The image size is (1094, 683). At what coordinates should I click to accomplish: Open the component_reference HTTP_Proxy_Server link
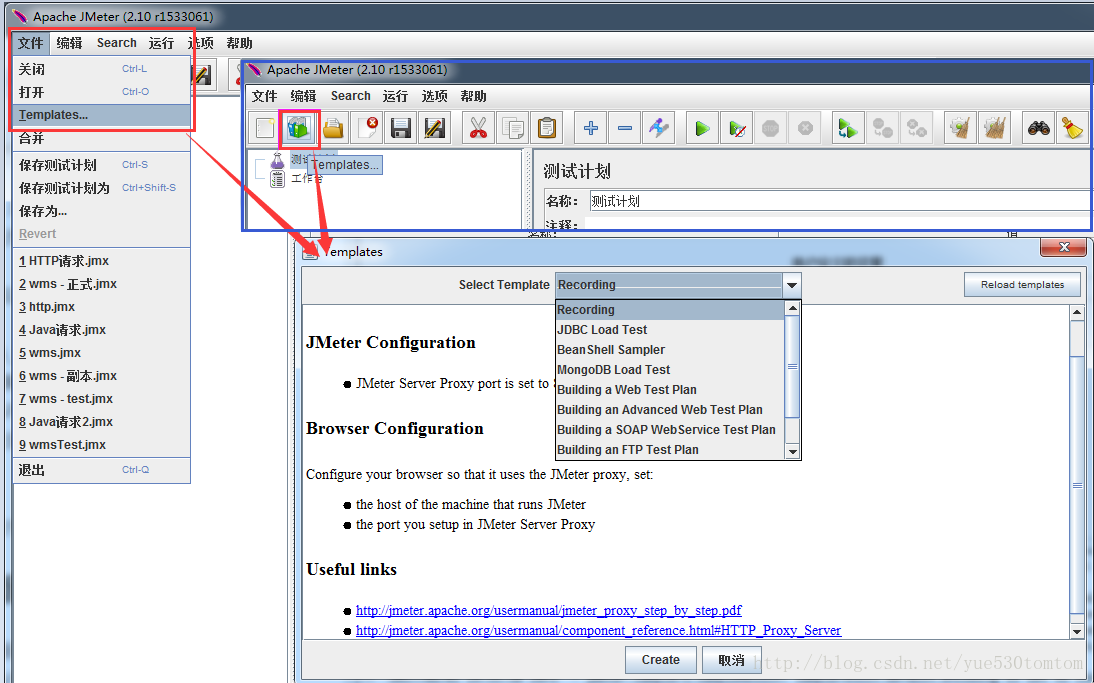tap(598, 631)
